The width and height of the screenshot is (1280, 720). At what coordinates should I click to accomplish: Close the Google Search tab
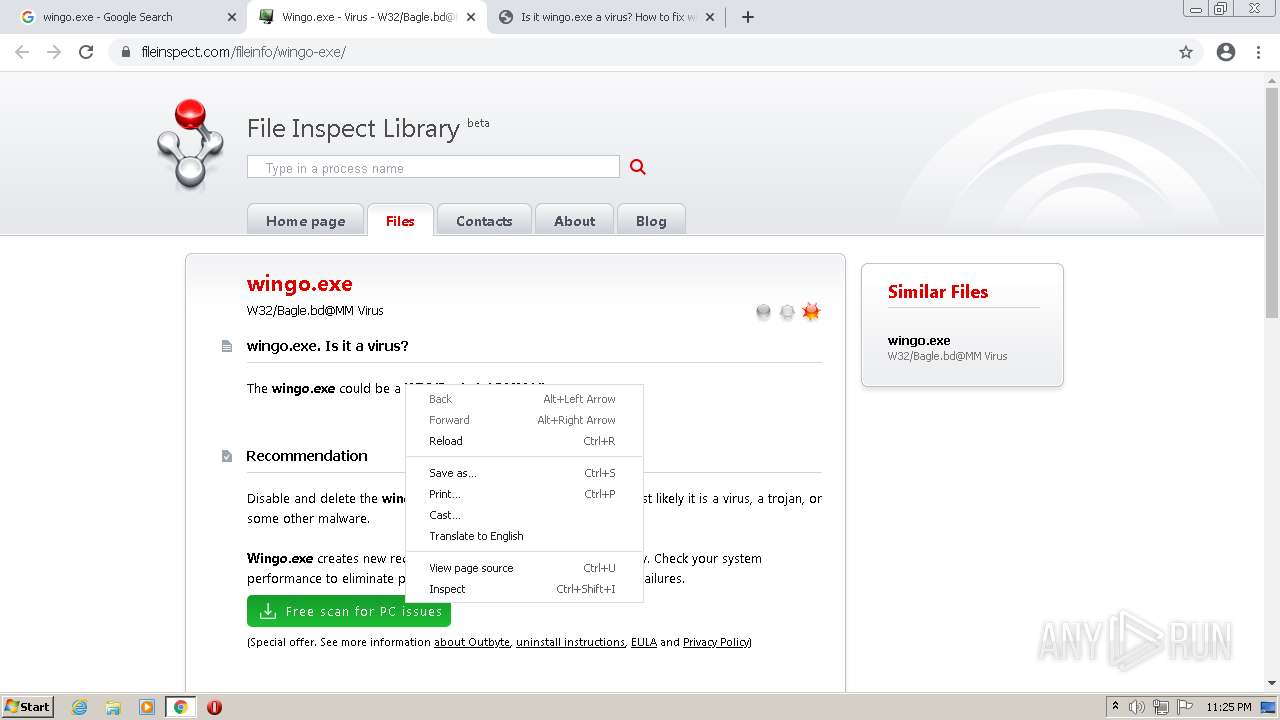(232, 17)
